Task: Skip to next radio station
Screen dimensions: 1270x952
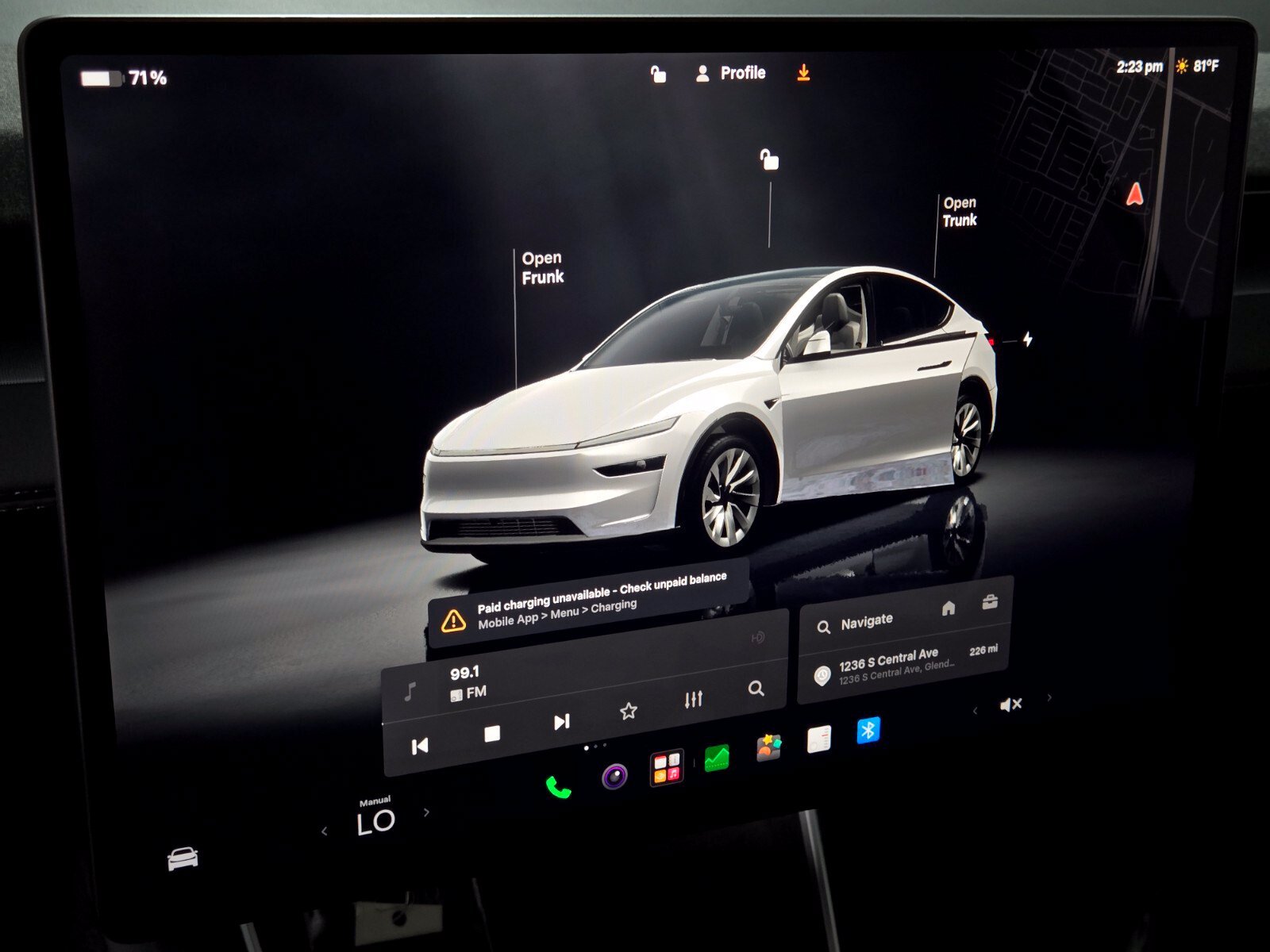Action: [562, 721]
